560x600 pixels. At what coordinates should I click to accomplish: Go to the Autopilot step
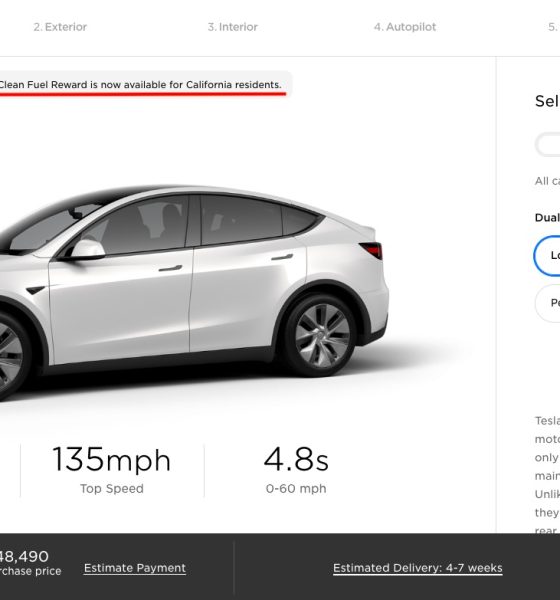(x=405, y=27)
